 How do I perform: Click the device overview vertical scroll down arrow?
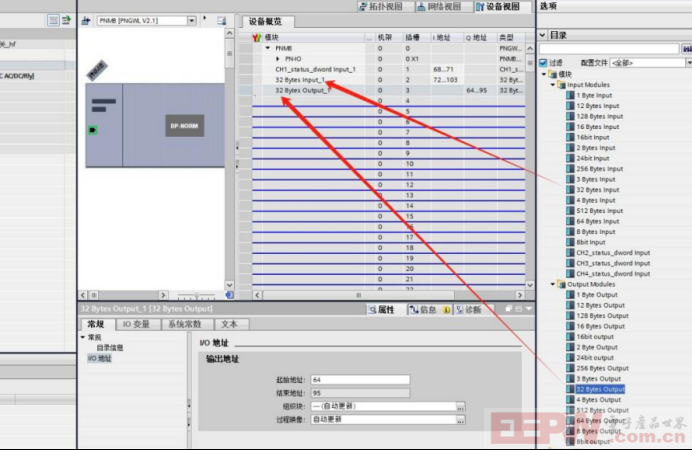click(530, 285)
